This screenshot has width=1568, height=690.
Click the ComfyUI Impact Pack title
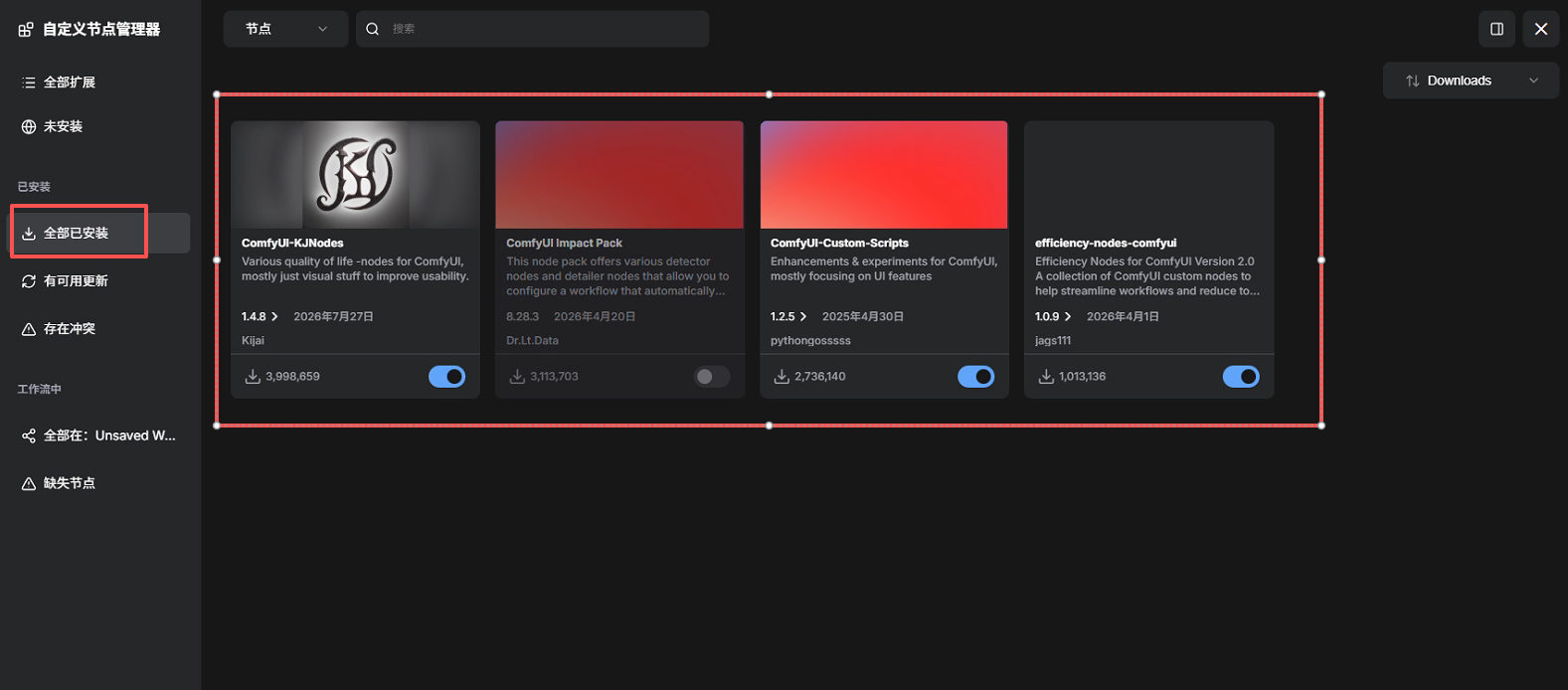[564, 243]
